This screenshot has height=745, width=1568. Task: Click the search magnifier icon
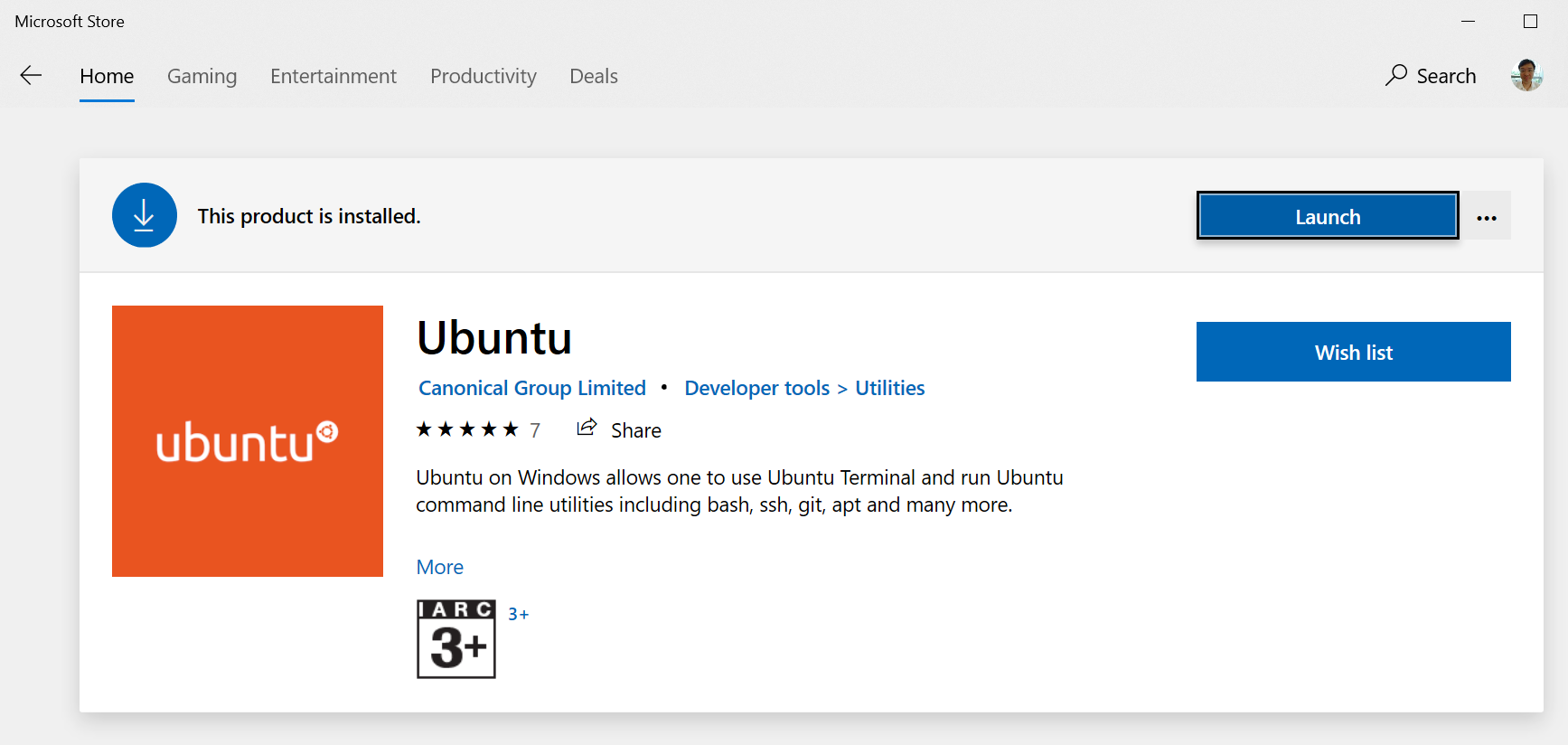pyautogui.click(x=1396, y=75)
